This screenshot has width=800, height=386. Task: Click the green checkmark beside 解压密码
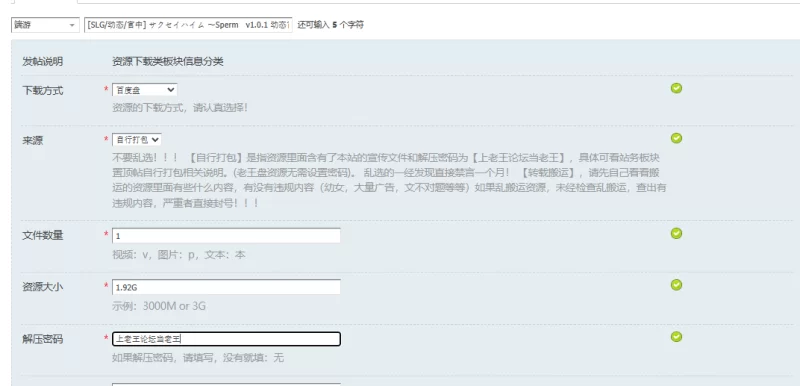(676, 336)
